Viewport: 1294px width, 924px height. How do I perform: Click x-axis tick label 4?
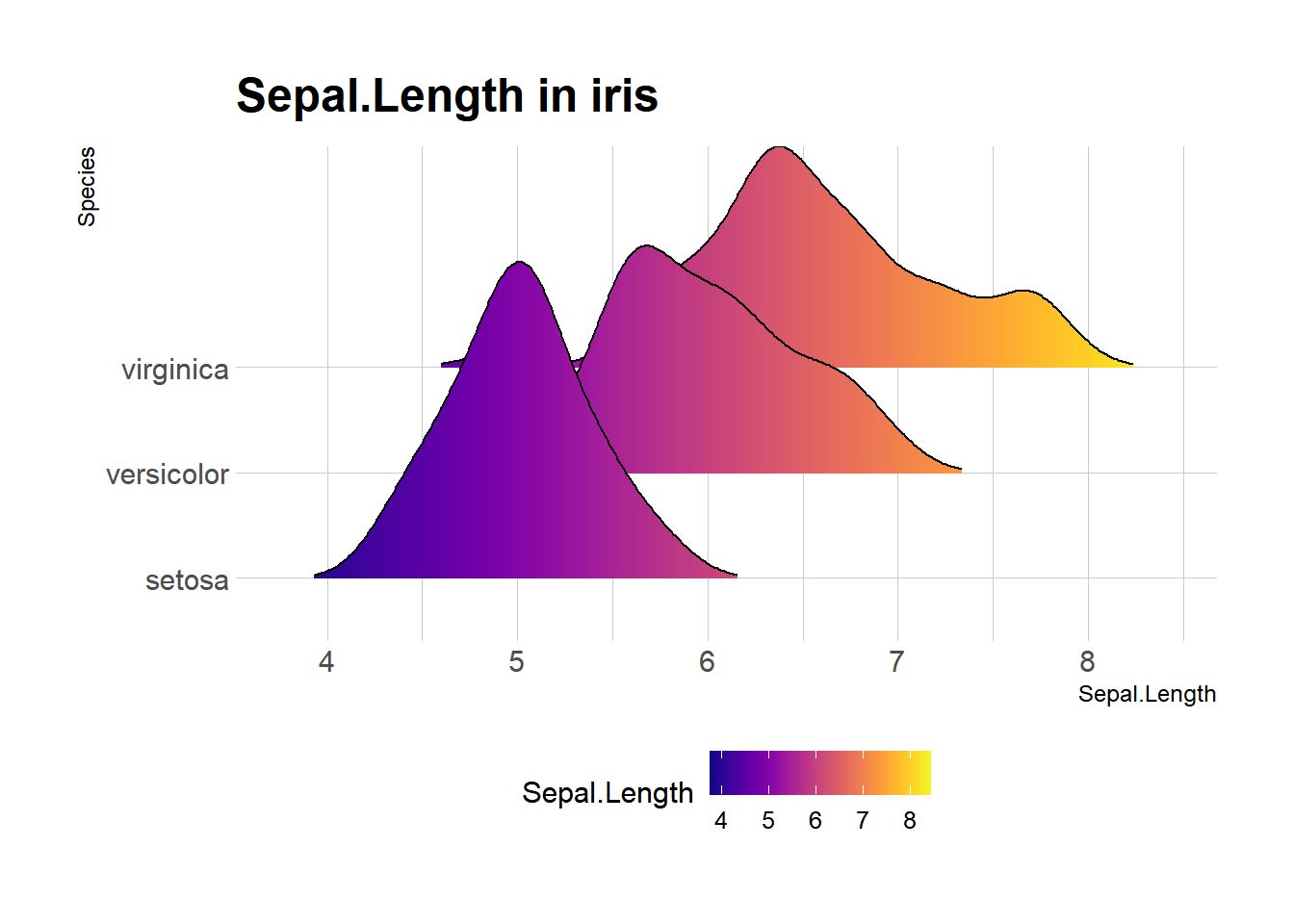coord(326,662)
